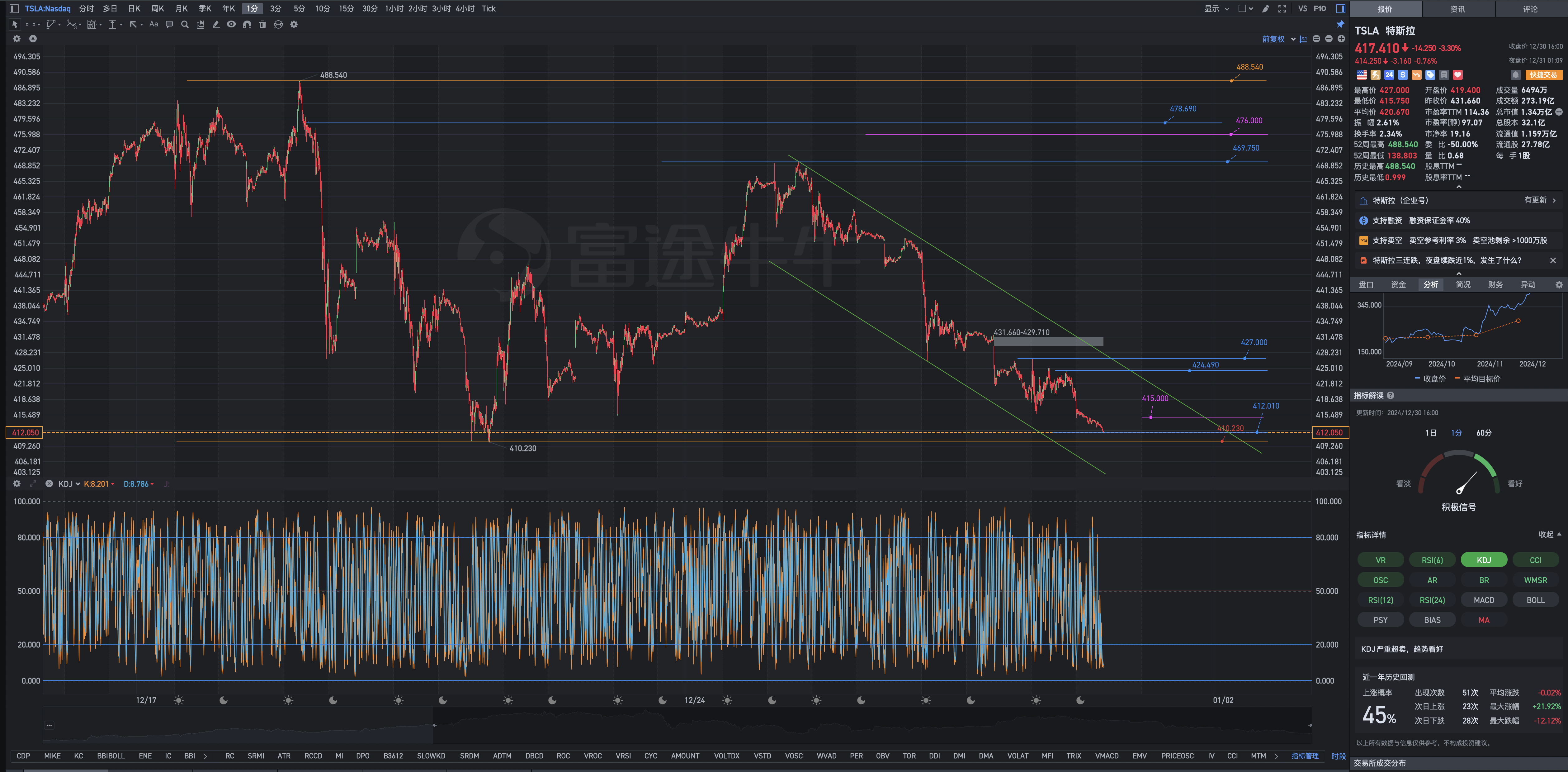Image resolution: width=1568 pixels, height=772 pixels.
Task: Choose the arrow marker drawing tool
Action: point(133,24)
